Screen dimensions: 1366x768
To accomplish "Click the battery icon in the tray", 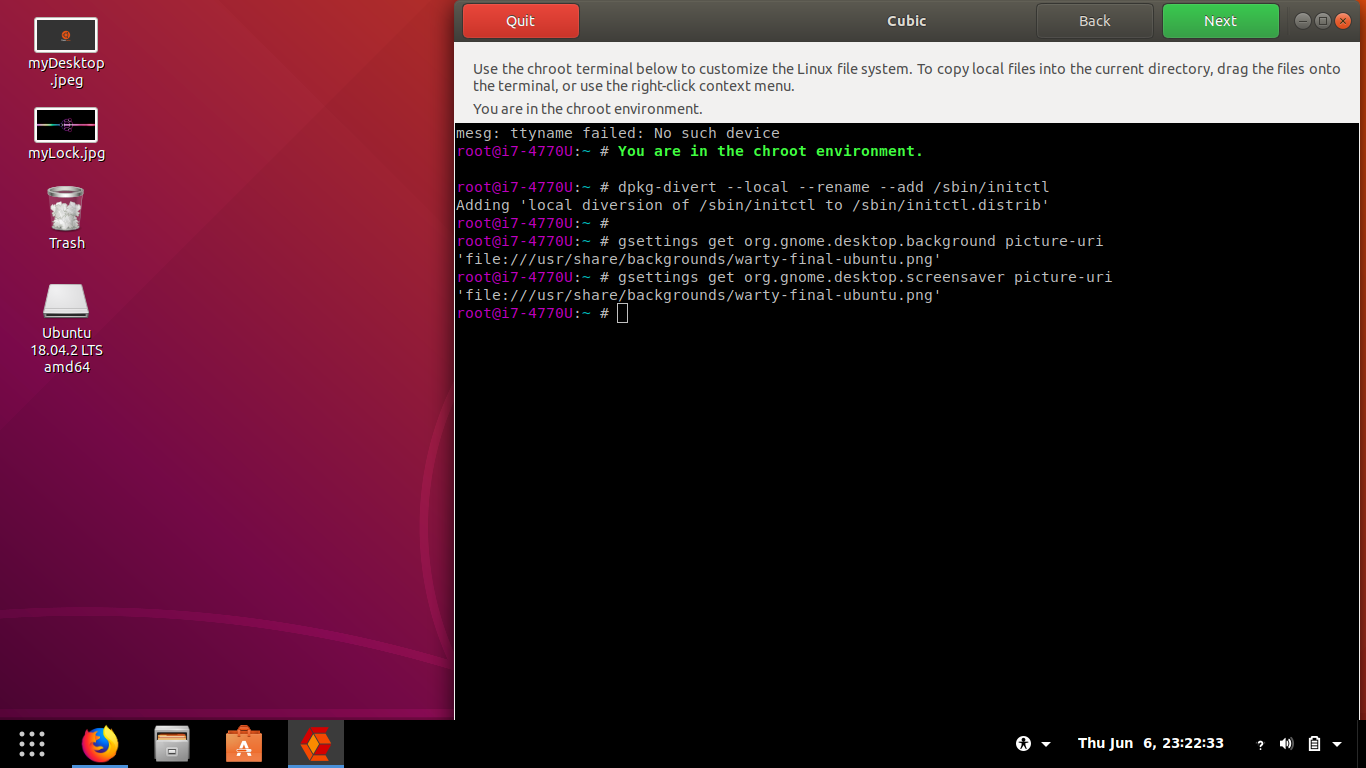I will (1314, 743).
